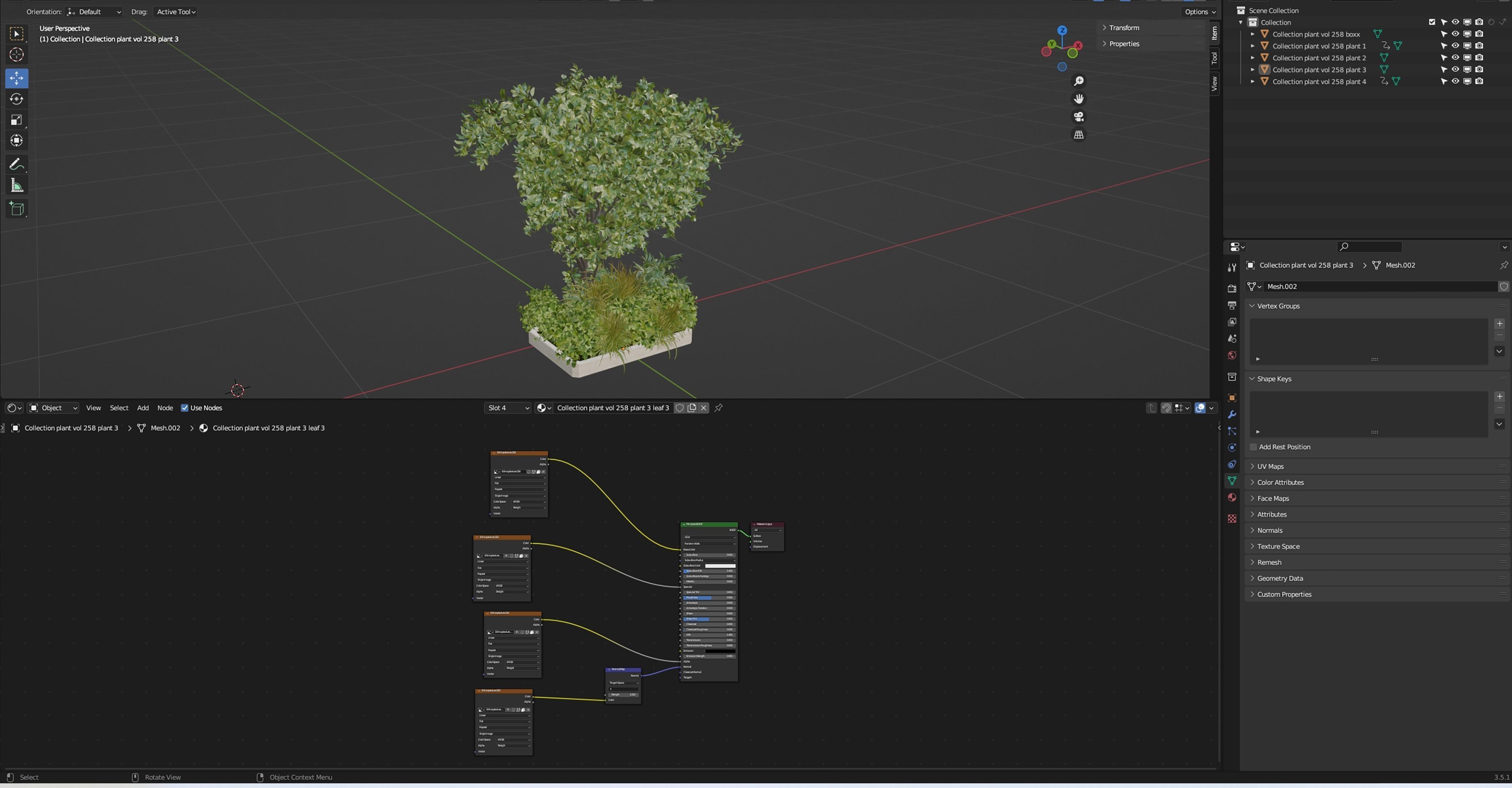Toggle fake user shield for material
Viewport: 1512px width, 788px height.
click(679, 408)
